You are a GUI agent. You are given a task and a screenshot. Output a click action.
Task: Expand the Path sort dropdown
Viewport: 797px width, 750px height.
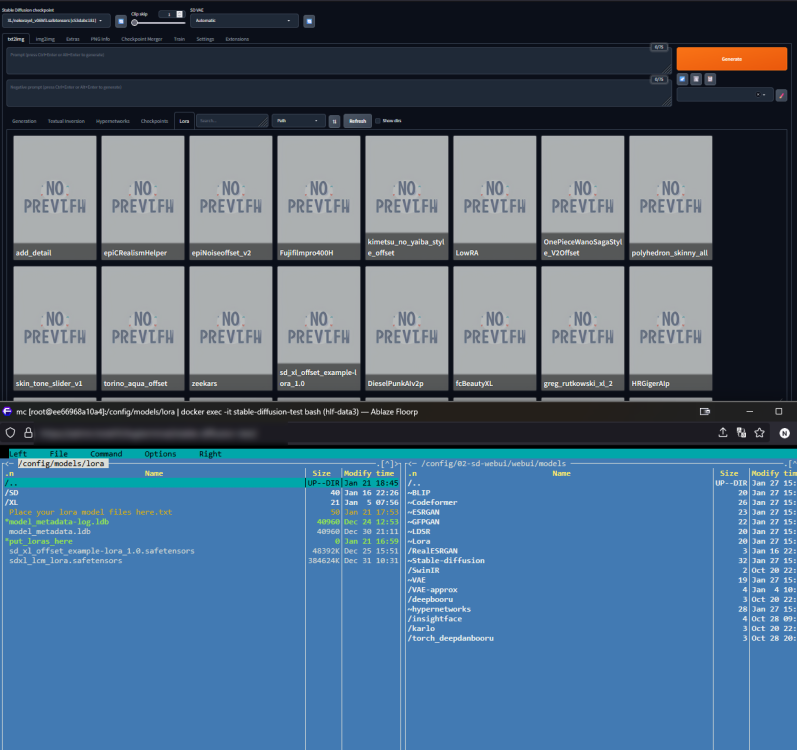[298, 121]
